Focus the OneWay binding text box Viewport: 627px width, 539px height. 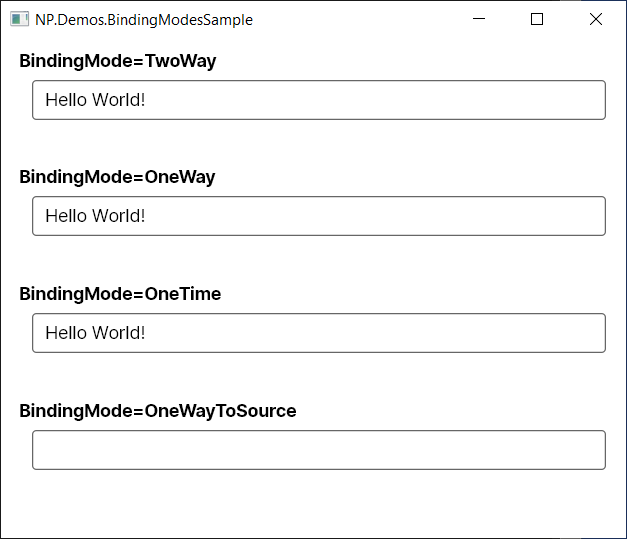tap(319, 216)
